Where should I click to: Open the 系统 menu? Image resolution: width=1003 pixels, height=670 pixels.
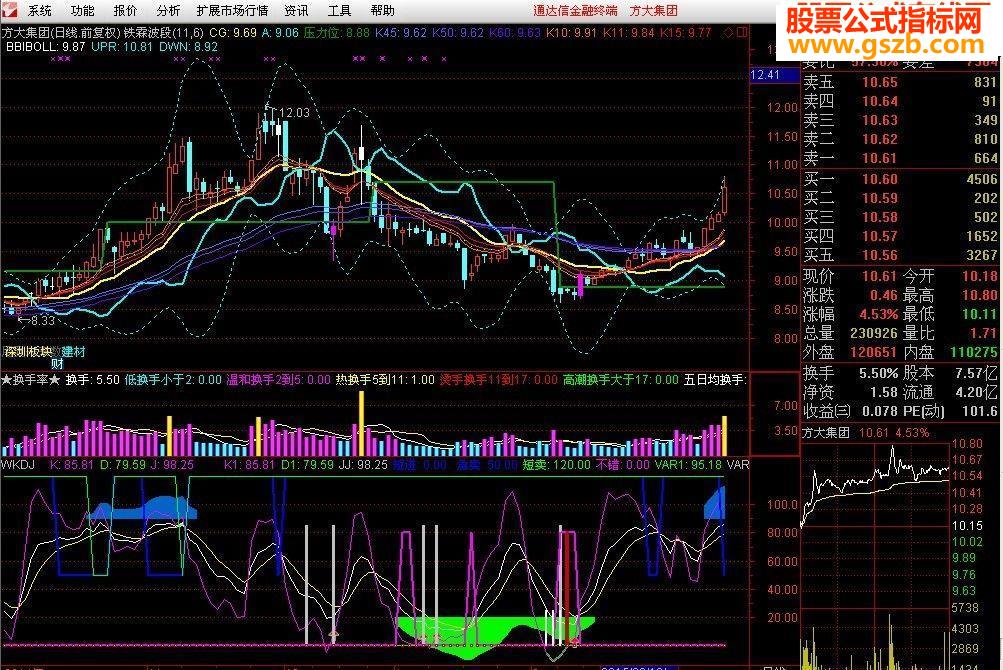pos(40,10)
